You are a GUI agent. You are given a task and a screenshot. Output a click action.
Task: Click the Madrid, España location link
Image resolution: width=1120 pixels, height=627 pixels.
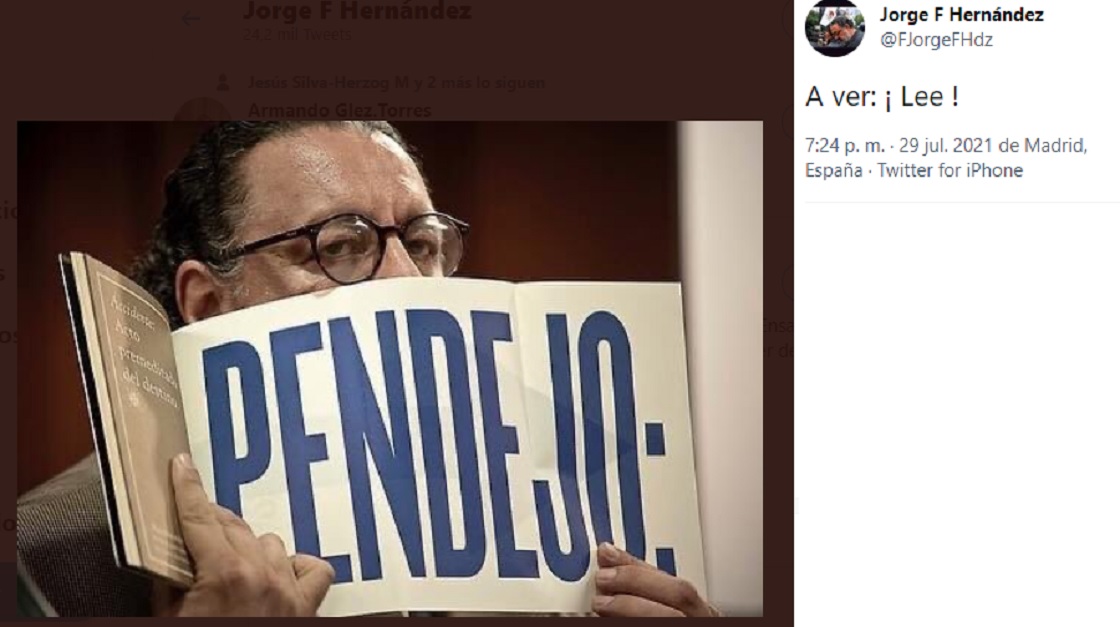tap(946, 158)
